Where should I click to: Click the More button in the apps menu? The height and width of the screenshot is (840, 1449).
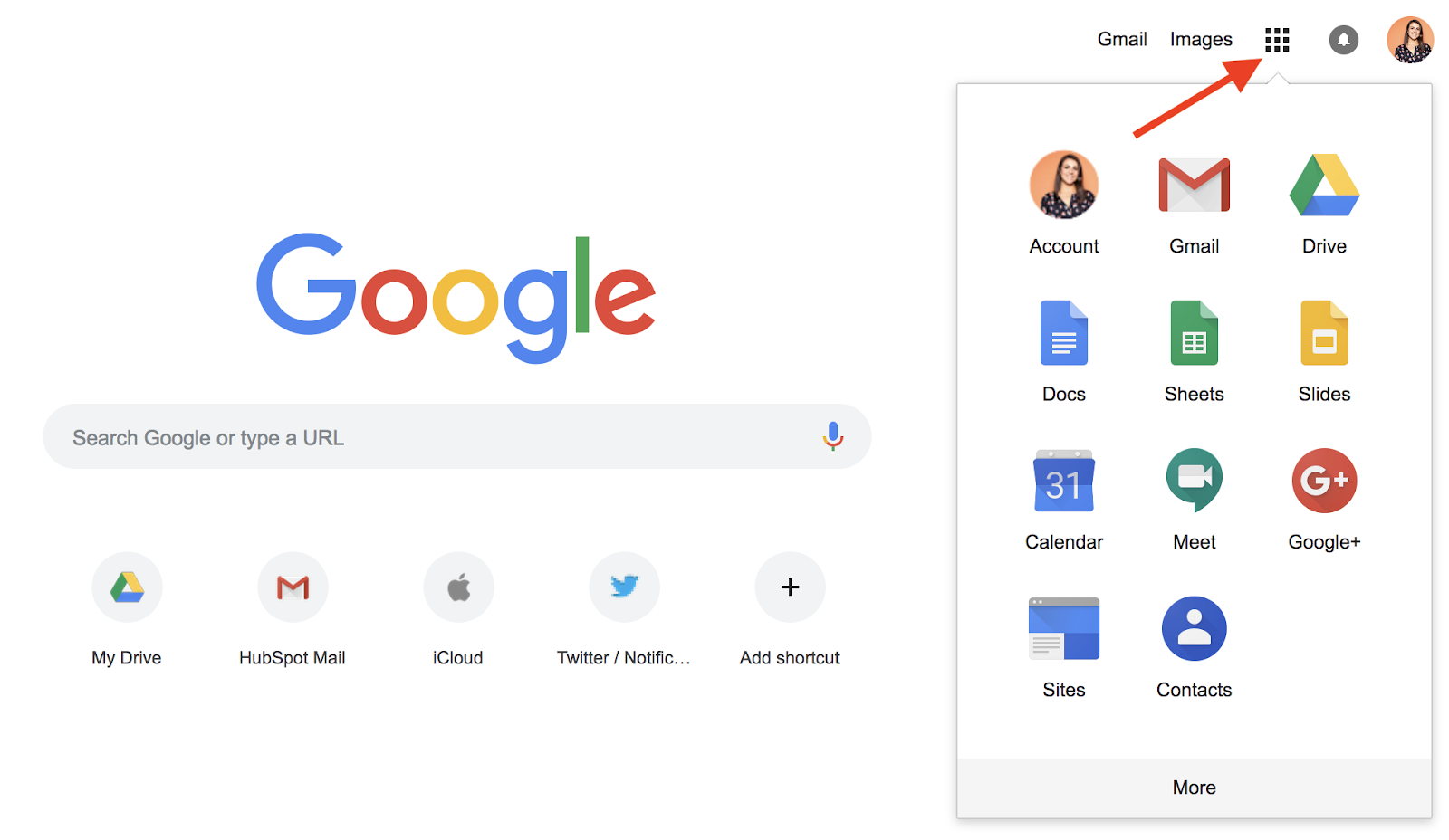point(1194,787)
